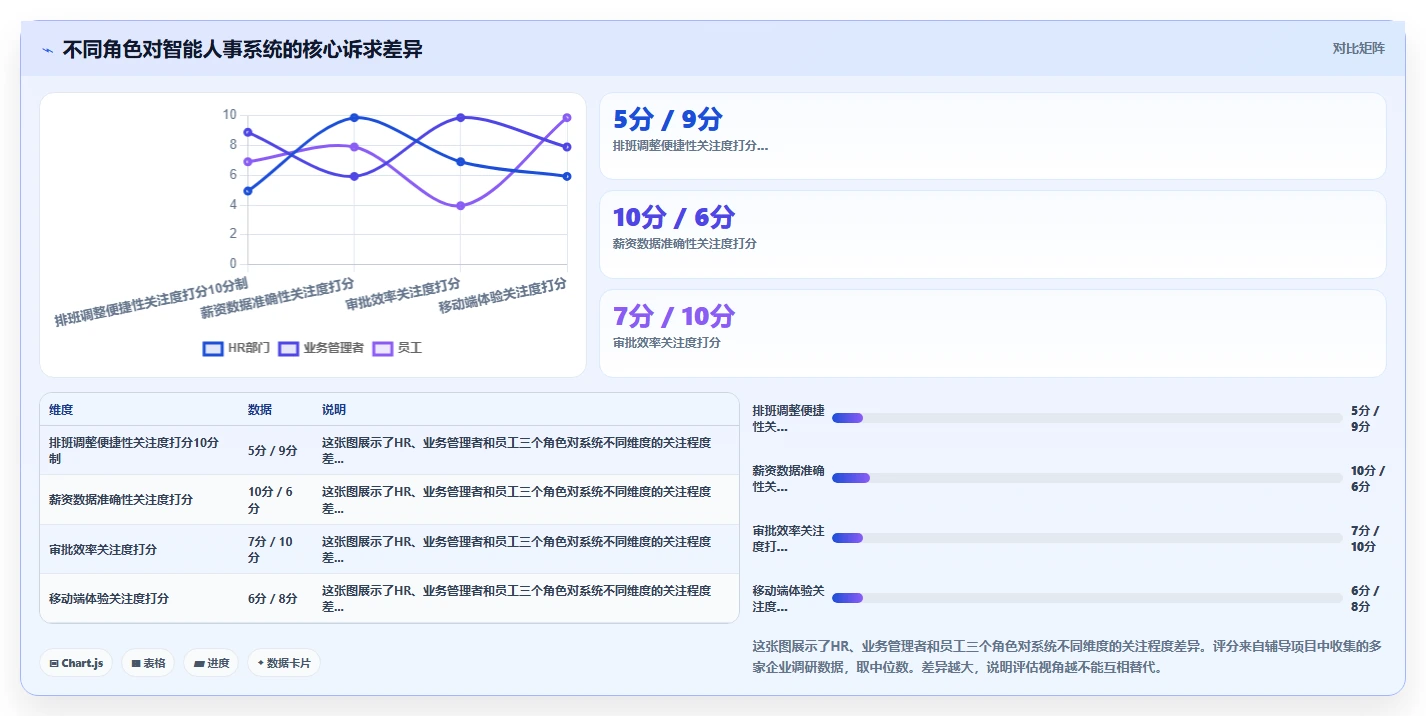
Task: Toggle the 业务管理者 legend series
Action: pyautogui.click(x=321, y=348)
